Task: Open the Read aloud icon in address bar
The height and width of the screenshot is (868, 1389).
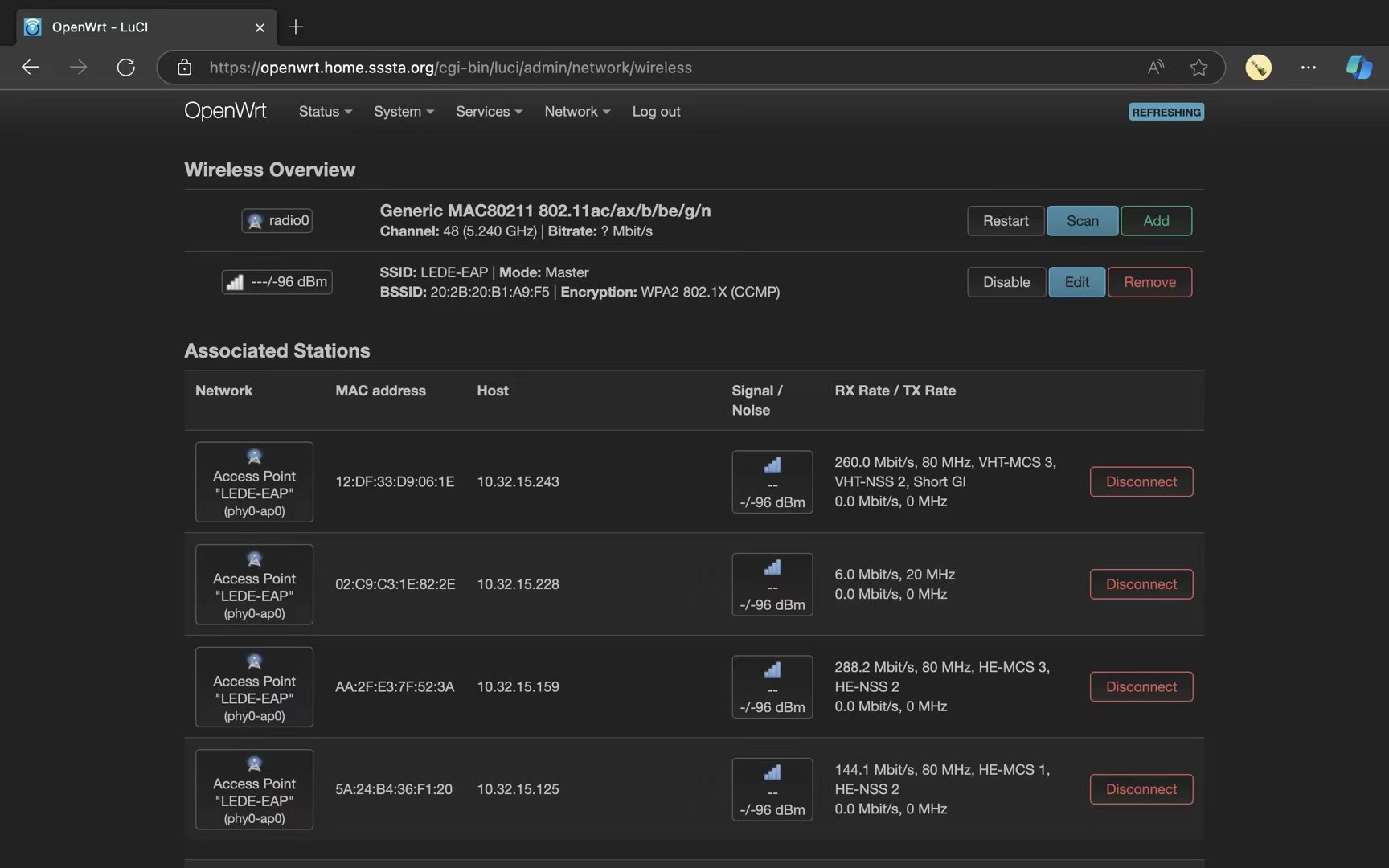Action: click(1156, 68)
